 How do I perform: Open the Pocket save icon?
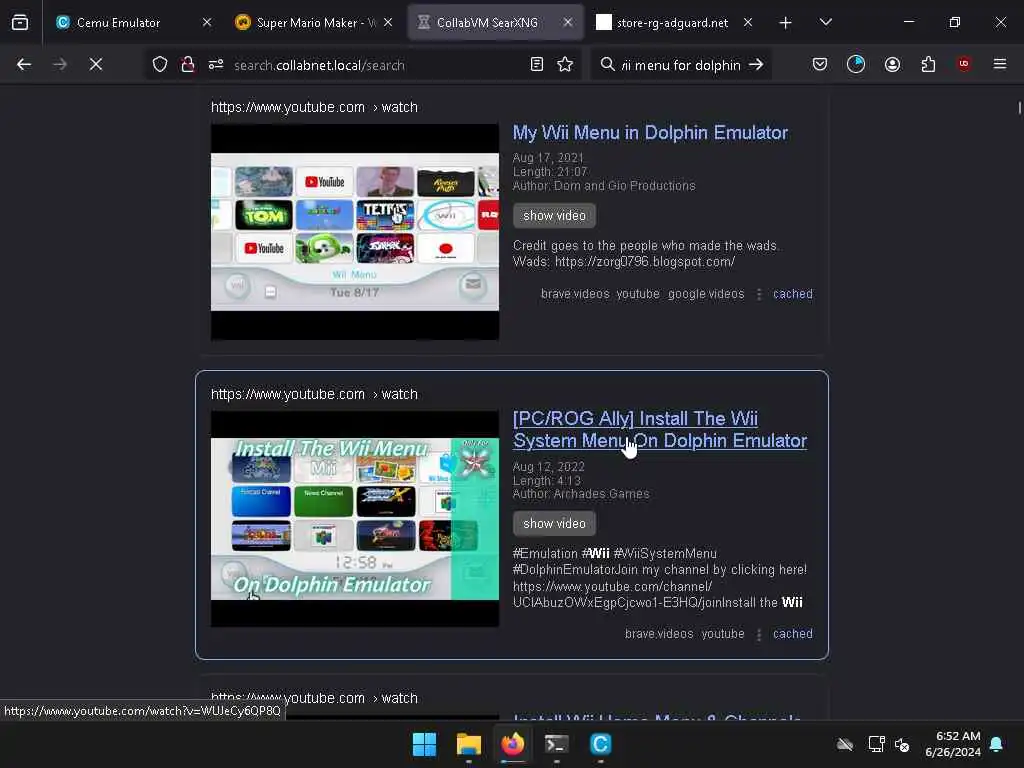820,64
